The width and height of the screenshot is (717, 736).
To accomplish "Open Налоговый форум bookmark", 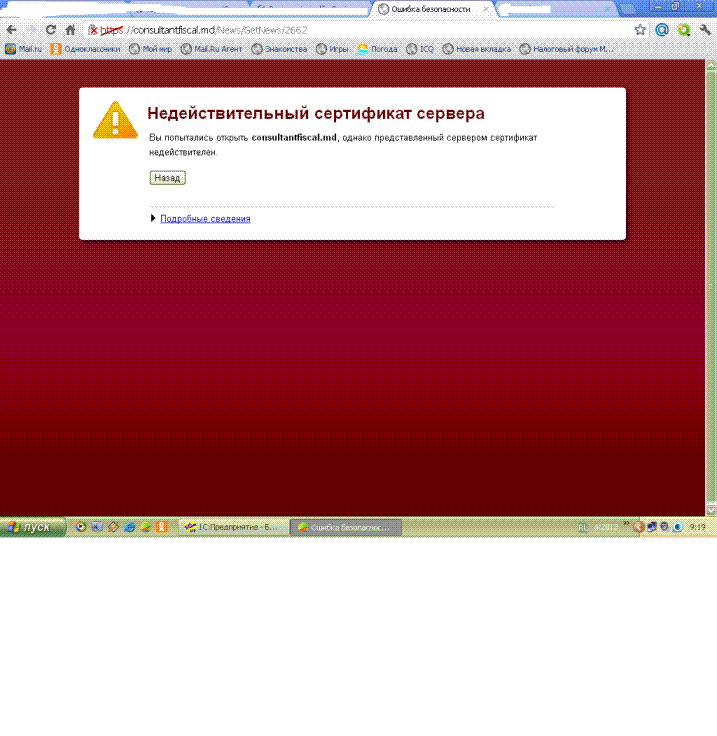I will click(566, 49).
